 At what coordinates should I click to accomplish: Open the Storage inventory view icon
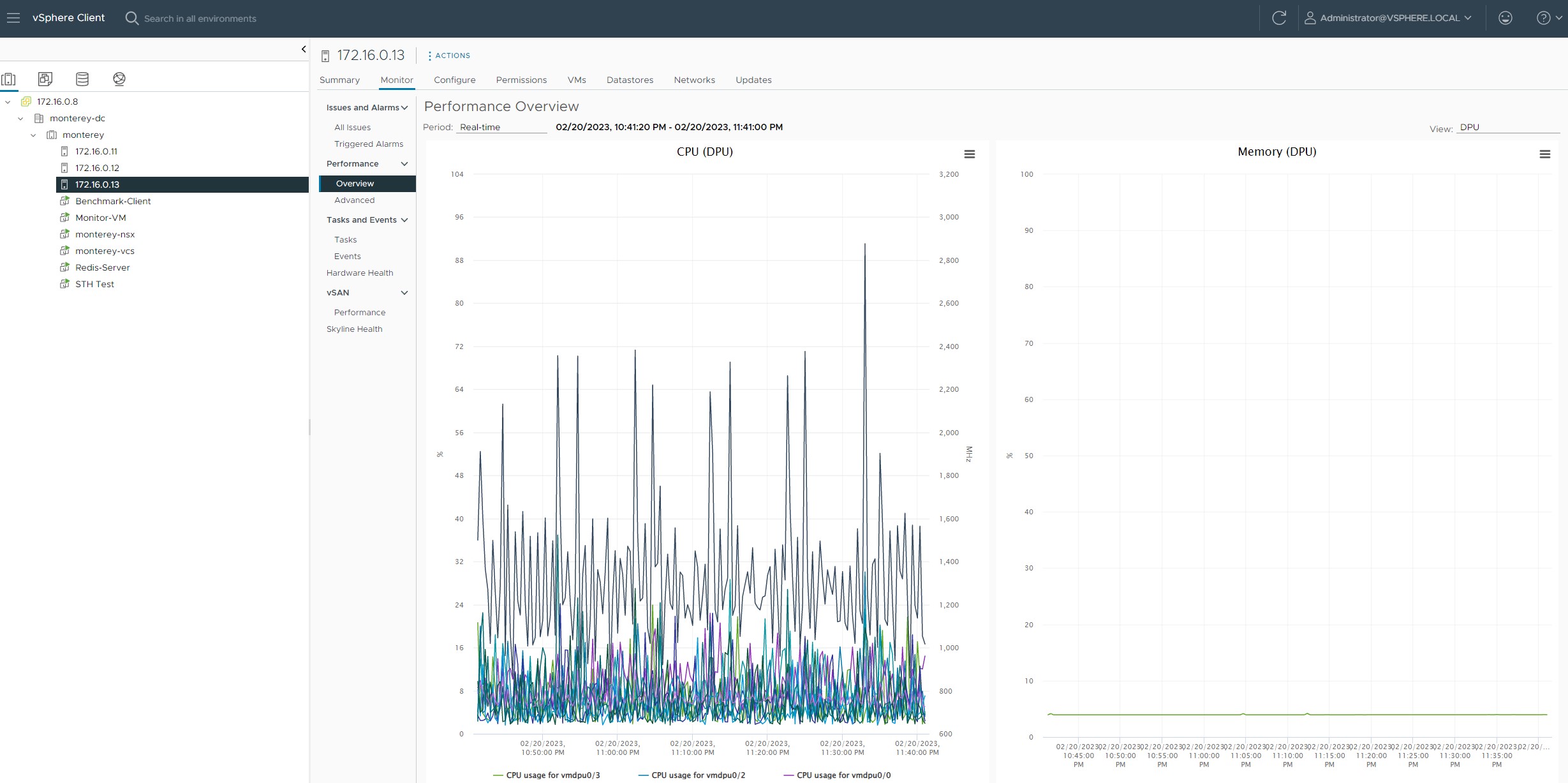click(82, 79)
